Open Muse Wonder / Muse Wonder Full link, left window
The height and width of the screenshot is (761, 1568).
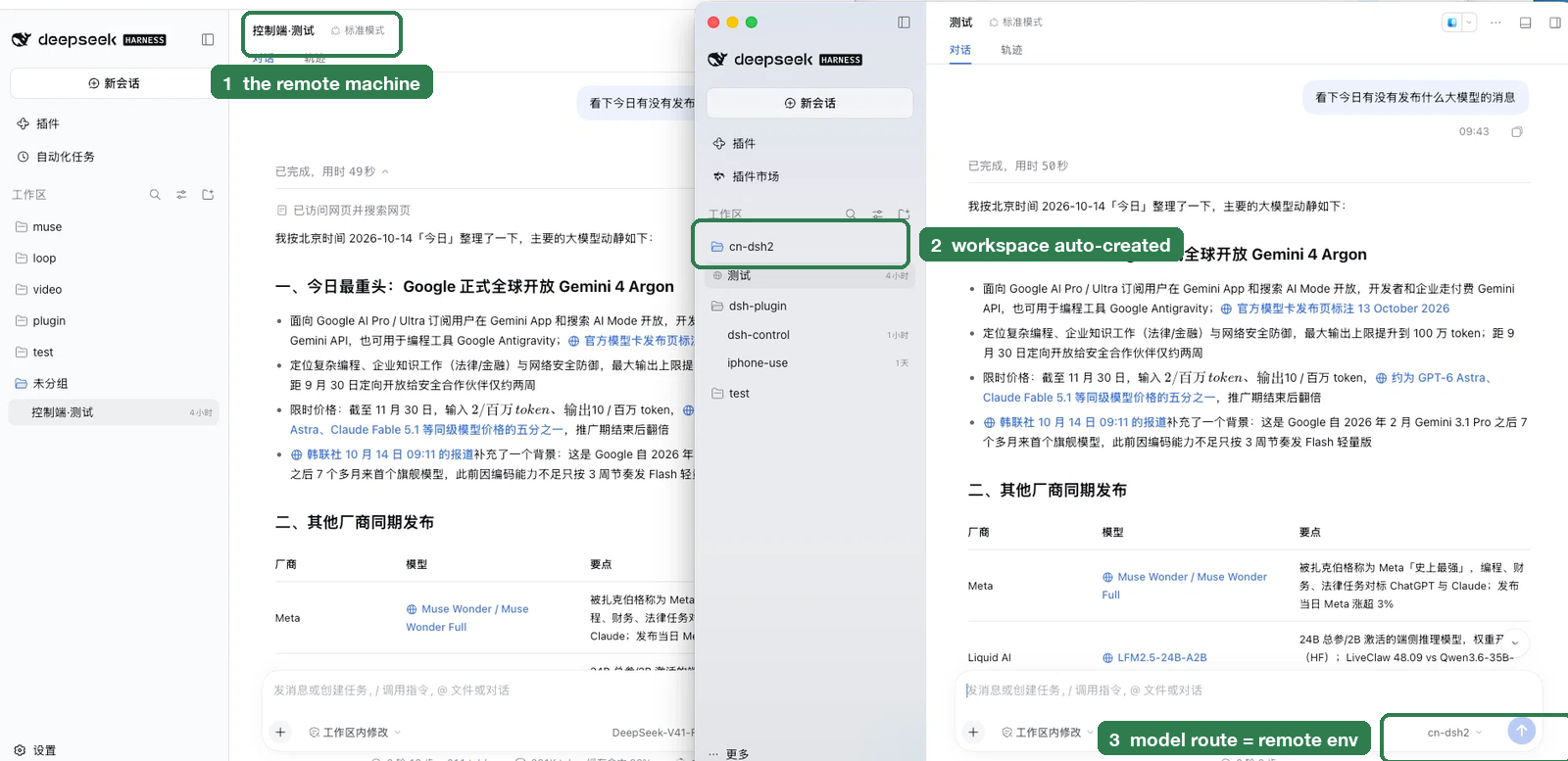tap(467, 618)
